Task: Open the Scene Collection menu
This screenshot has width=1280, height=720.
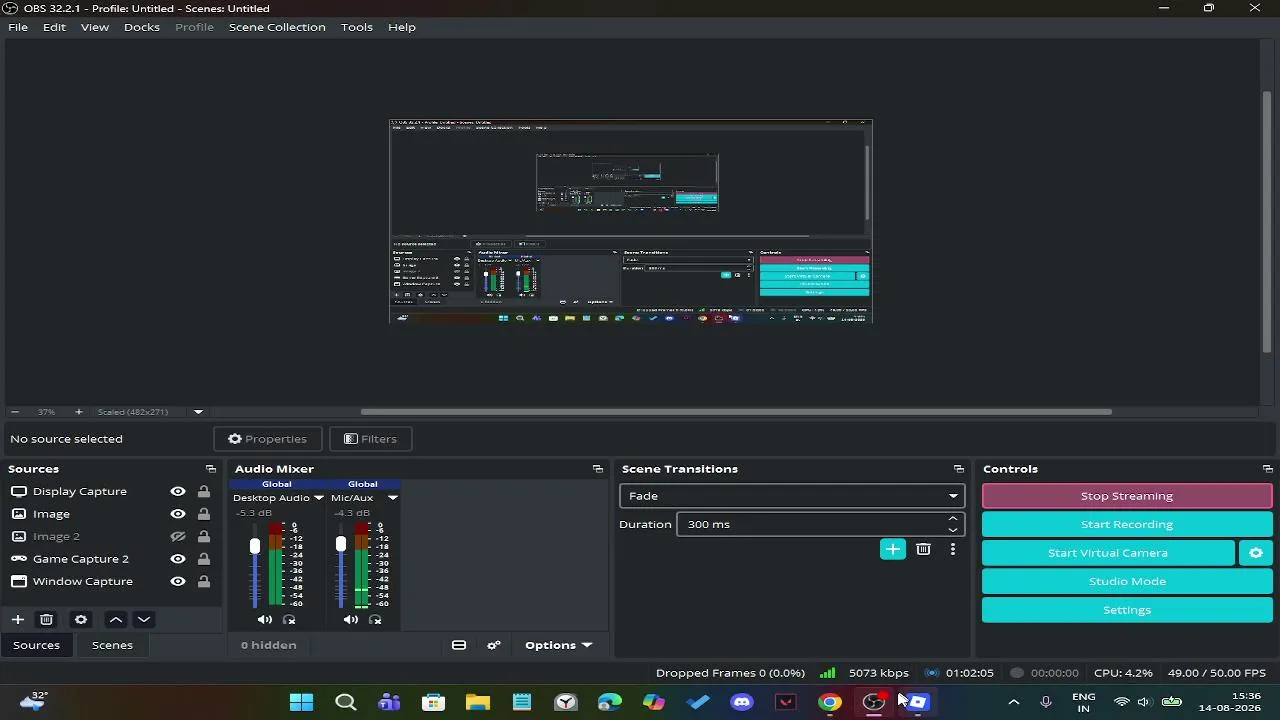Action: click(277, 27)
